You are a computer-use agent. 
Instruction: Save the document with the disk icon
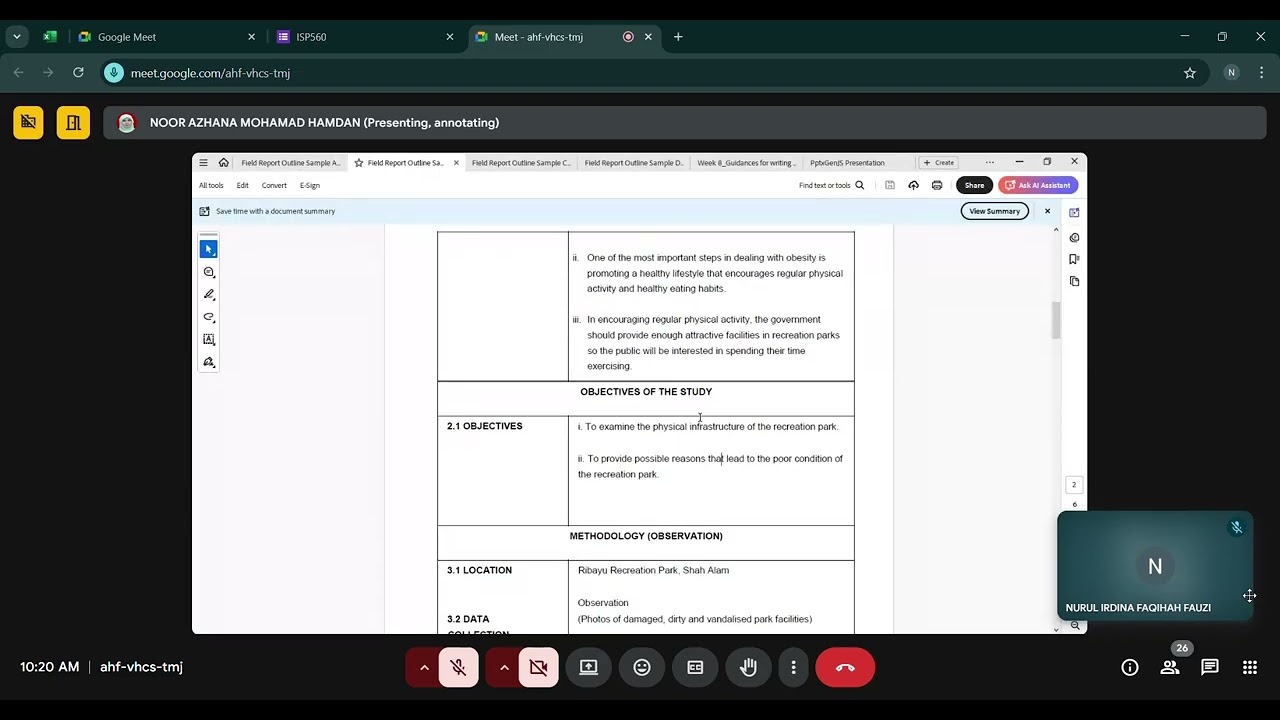(x=890, y=185)
